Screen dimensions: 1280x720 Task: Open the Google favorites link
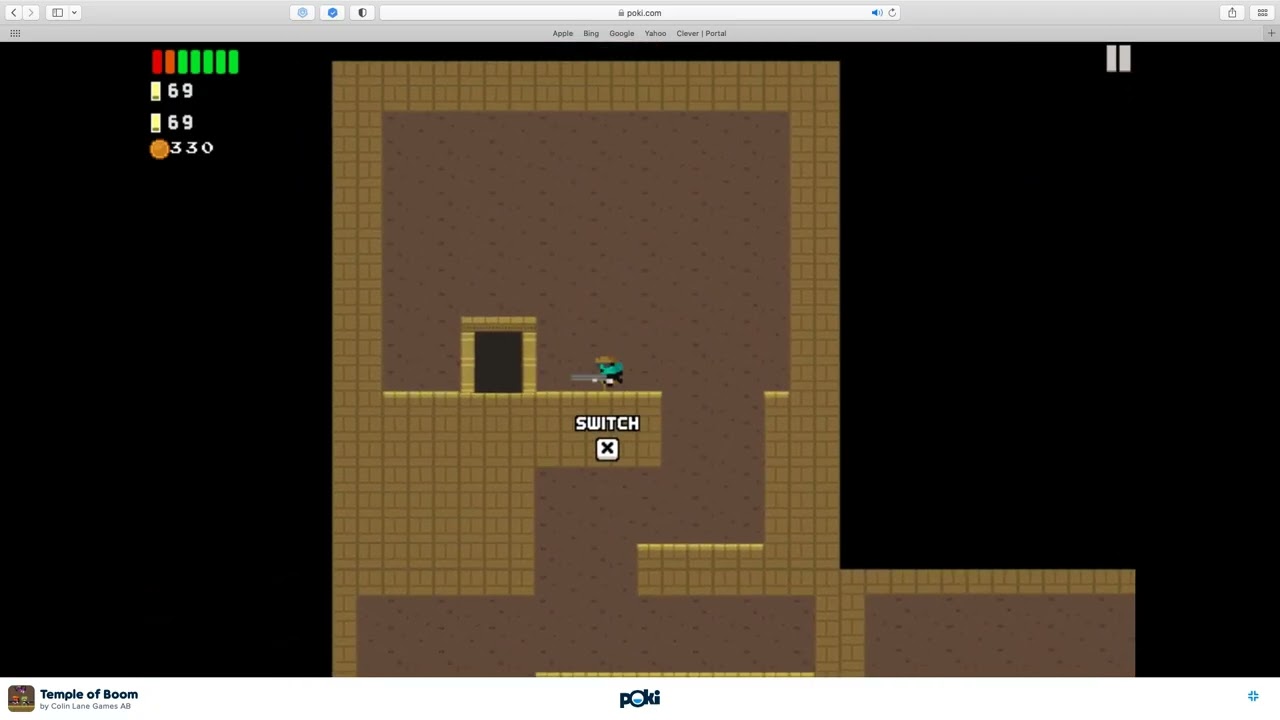pyautogui.click(x=622, y=33)
